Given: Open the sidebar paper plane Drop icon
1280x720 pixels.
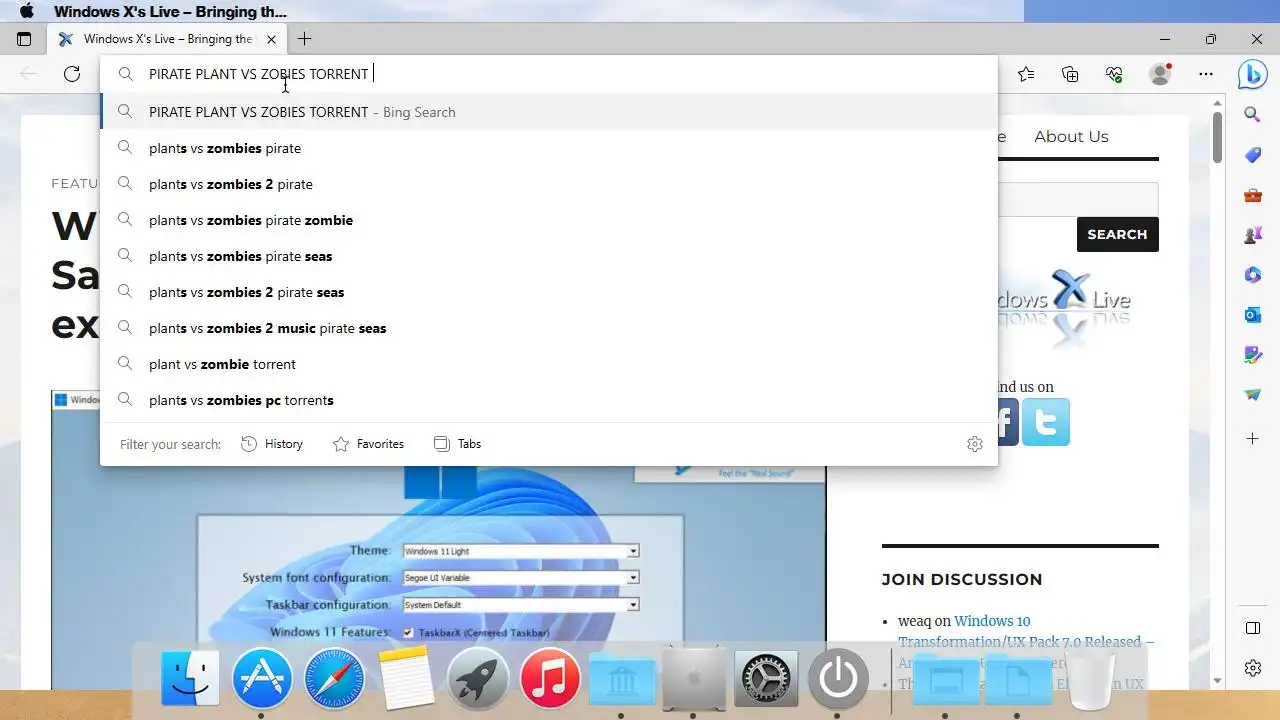Looking at the screenshot, I should tap(1252, 395).
